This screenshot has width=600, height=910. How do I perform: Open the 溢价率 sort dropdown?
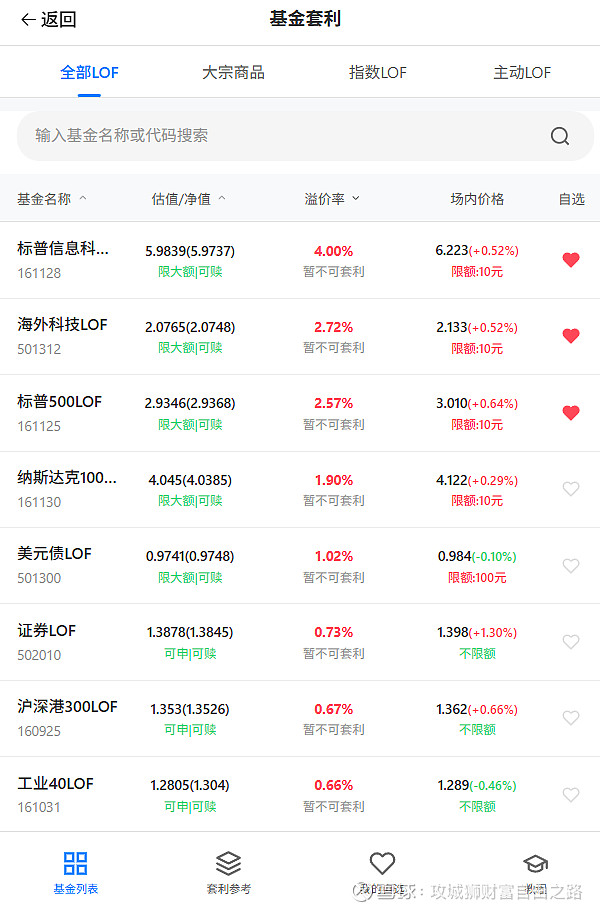(356, 198)
